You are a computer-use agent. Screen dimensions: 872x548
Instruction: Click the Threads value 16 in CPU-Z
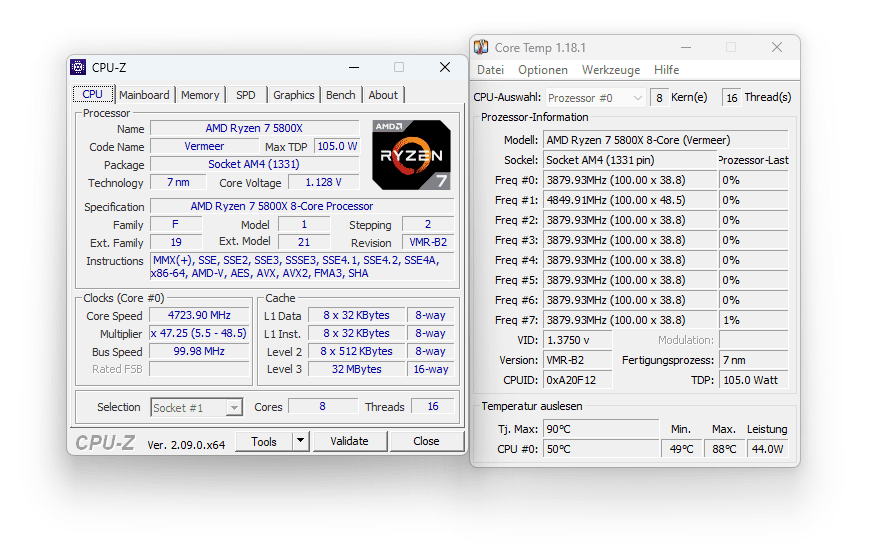(433, 407)
